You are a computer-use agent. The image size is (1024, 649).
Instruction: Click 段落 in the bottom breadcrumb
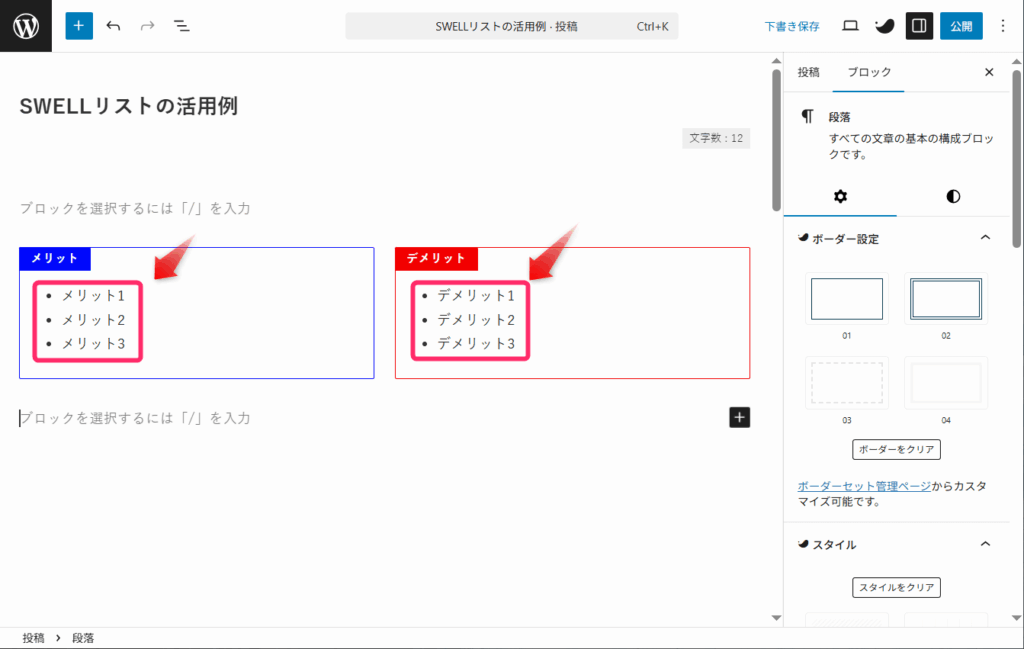(83, 638)
